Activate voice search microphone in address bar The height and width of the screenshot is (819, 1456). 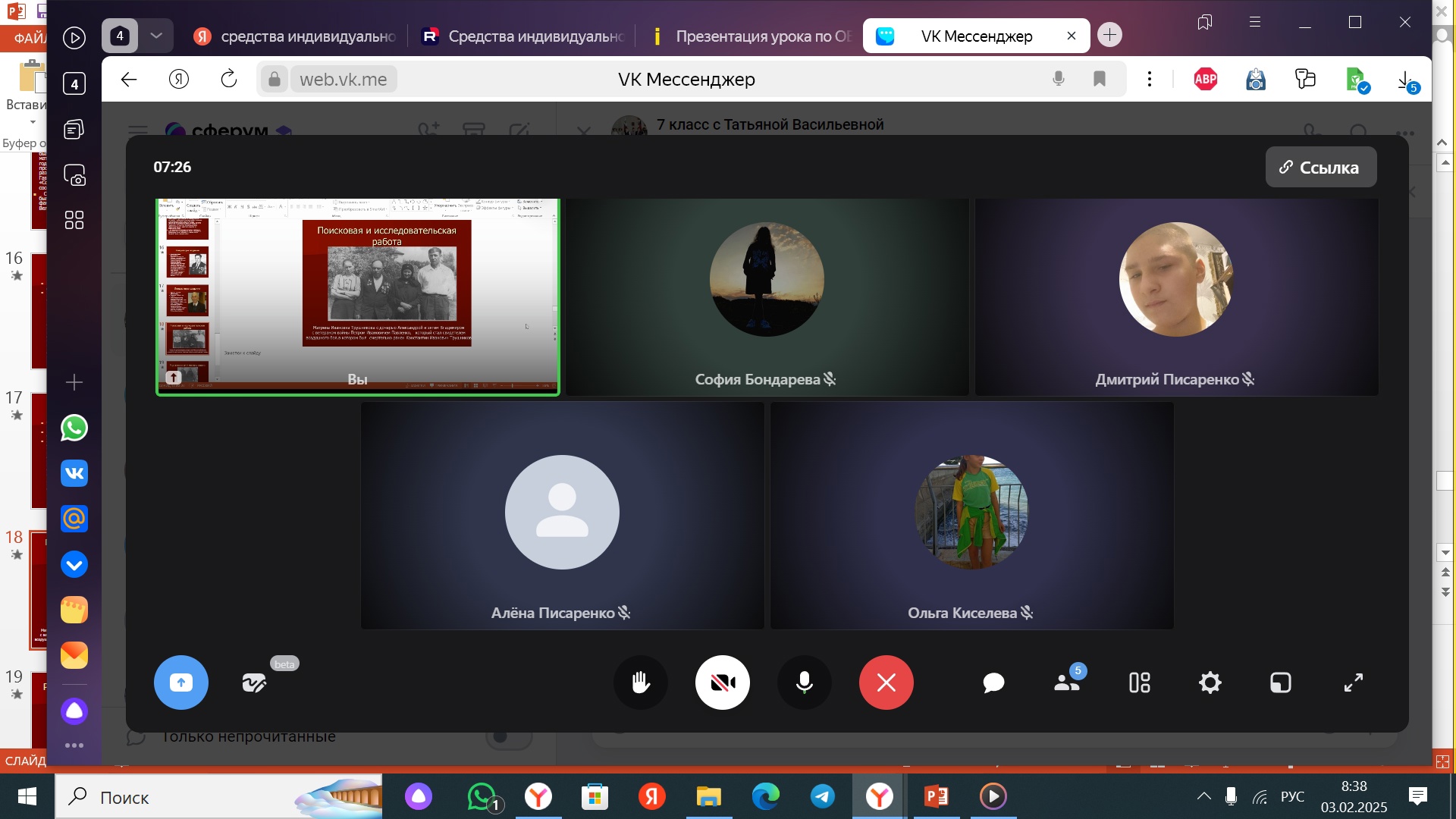click(1059, 79)
